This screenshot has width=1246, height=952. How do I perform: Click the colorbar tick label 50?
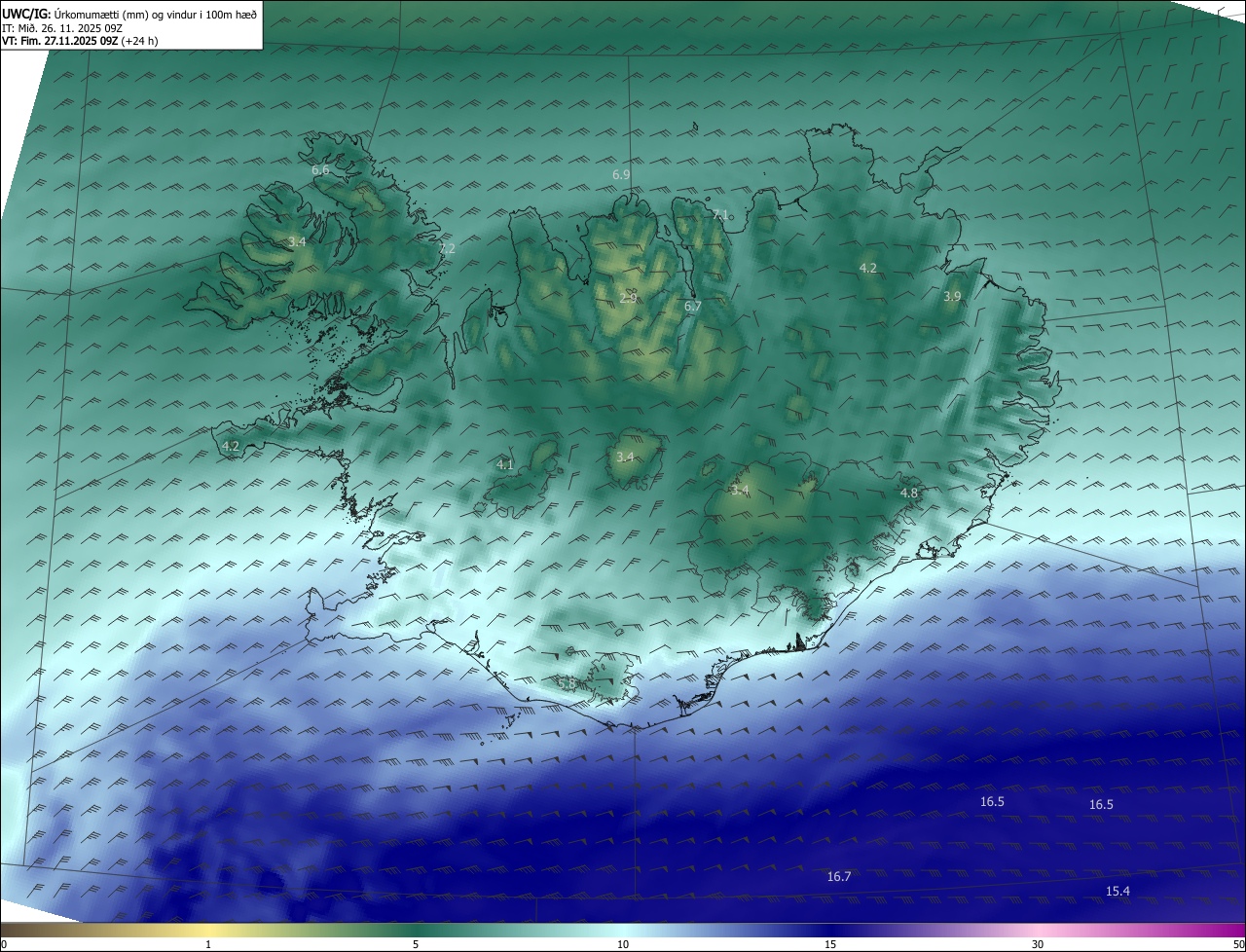1238,944
